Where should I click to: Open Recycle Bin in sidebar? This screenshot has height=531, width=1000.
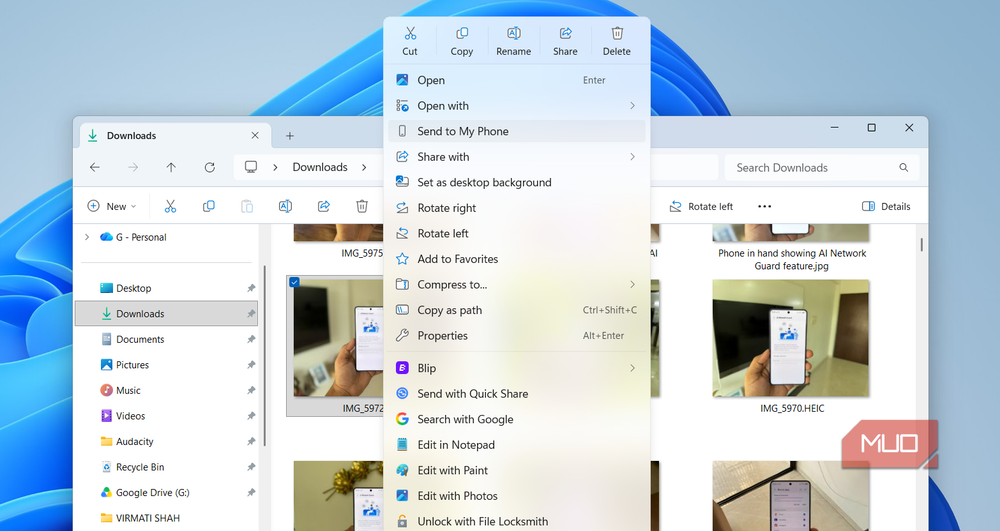[x=166, y=467]
